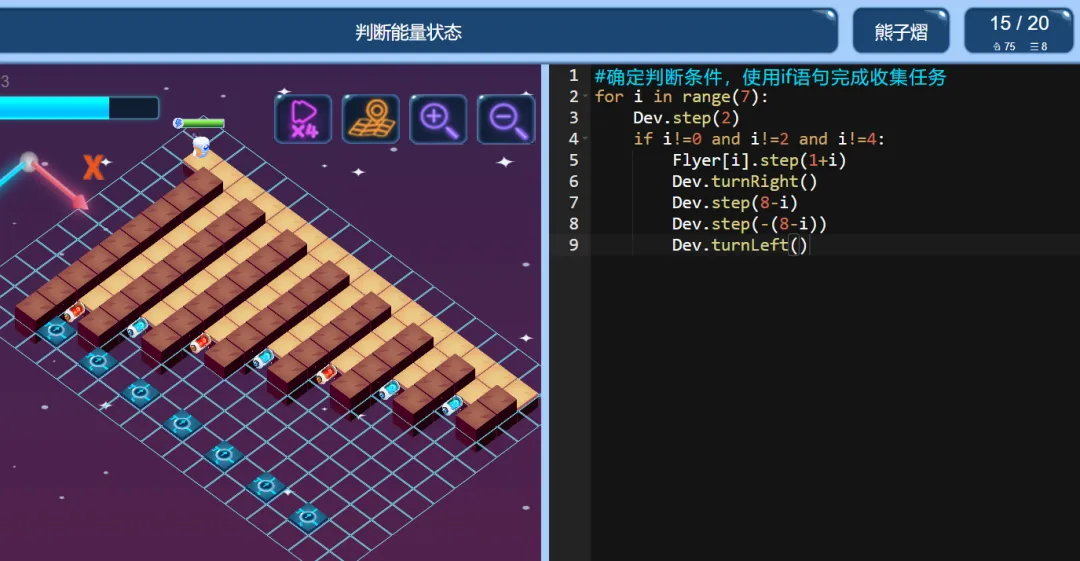
Task: Click the zoom in magnifier icon
Action: click(438, 119)
